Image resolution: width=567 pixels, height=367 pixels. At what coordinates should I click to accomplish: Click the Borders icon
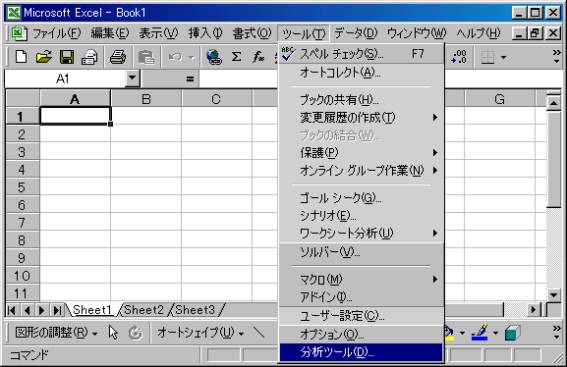(487, 57)
